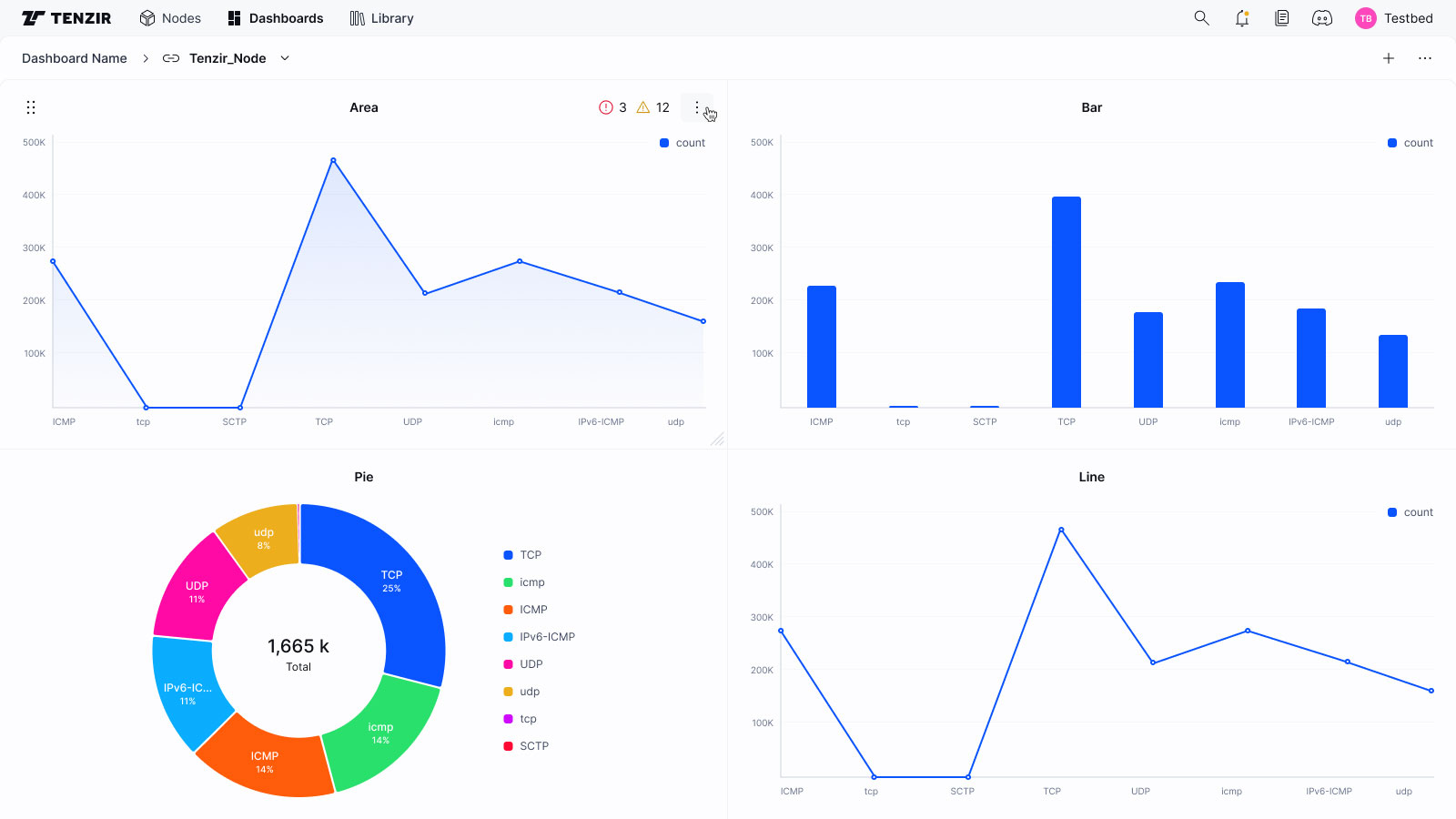Go to the Nodes tab

(170, 18)
